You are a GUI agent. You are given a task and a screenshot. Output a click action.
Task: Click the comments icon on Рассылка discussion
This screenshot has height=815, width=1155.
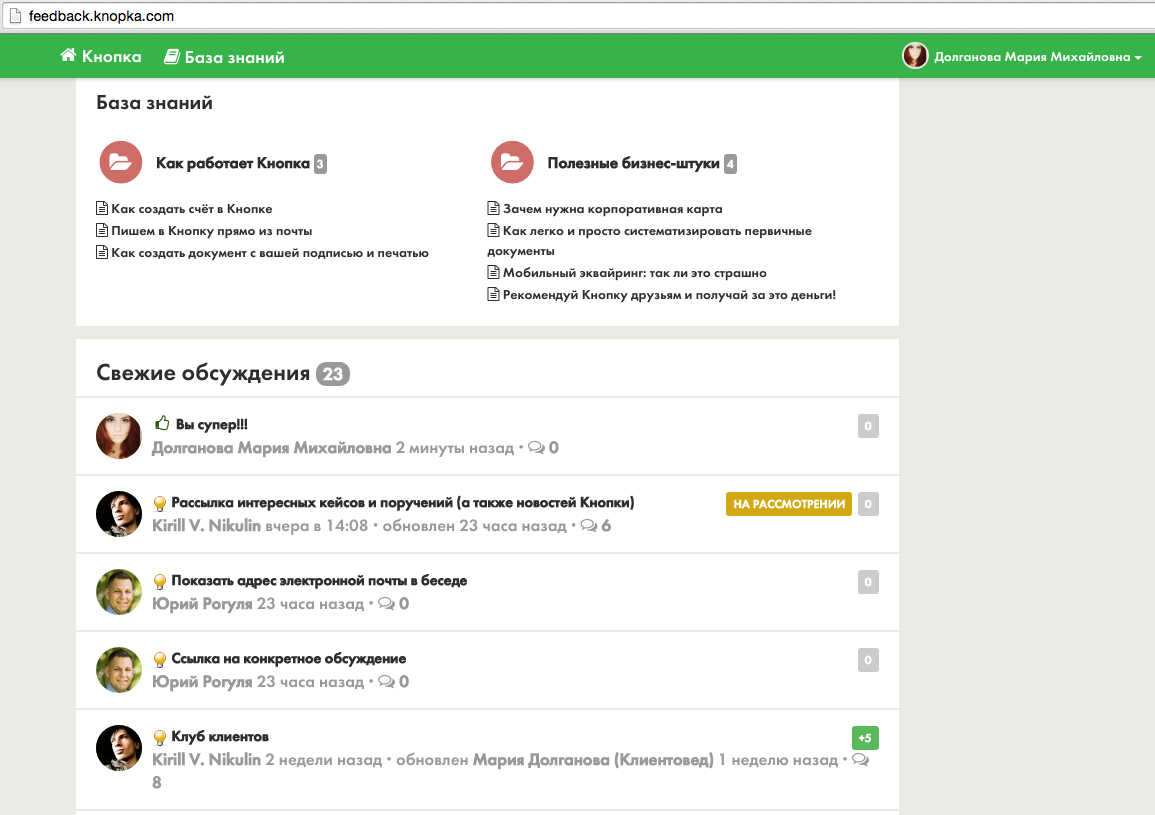[x=588, y=525]
